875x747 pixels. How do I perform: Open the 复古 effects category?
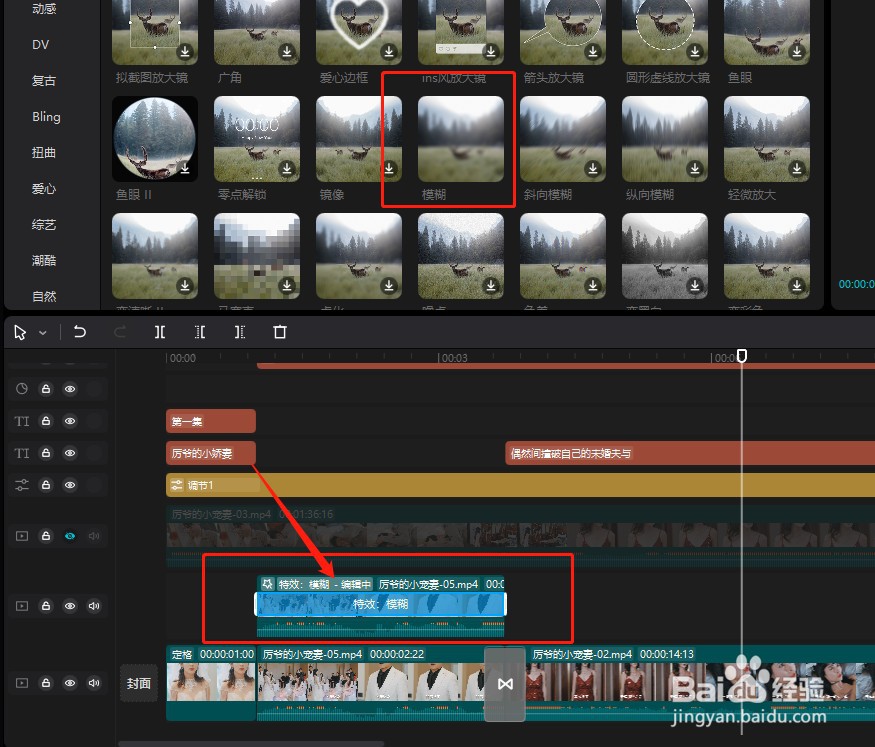[x=44, y=80]
